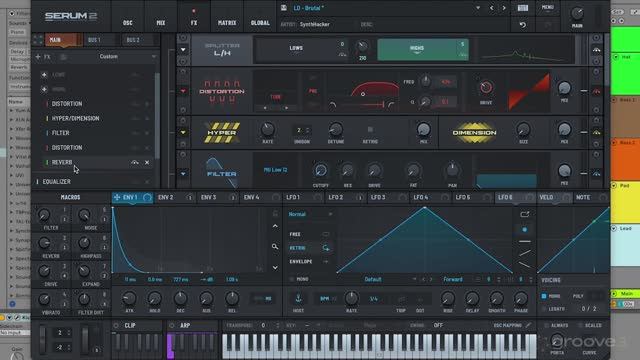Open the Custom FX chain dropdown
This screenshot has height=360, width=640.
click(127, 57)
